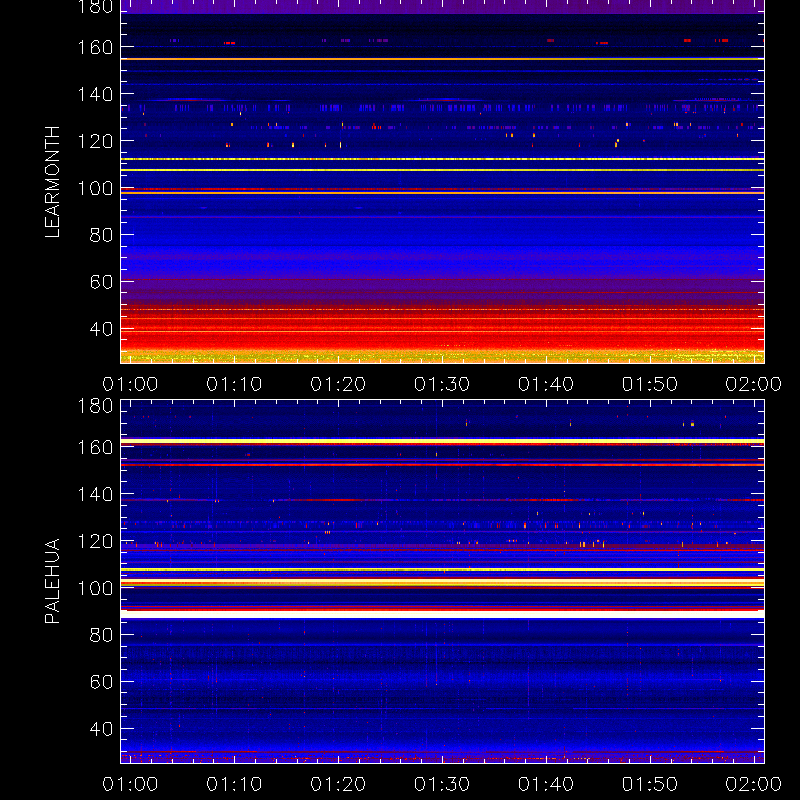Click the 01:40 time label under Learmonth plot
Image resolution: width=800 pixels, height=800 pixels.
coord(546,384)
